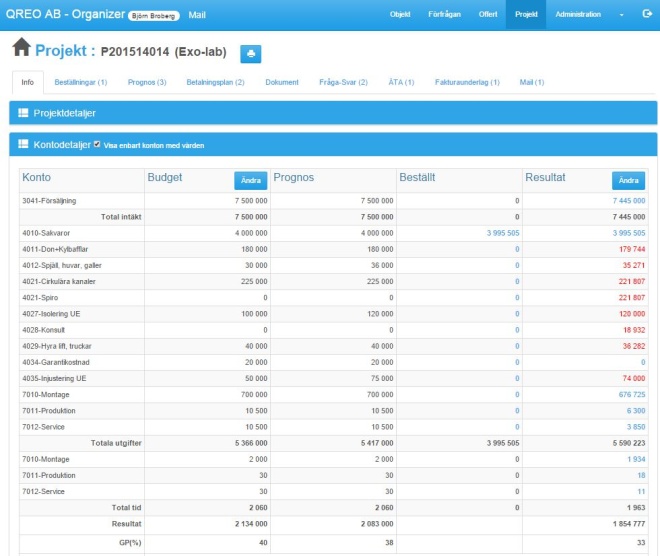
Task: Click the Beställt column header
Action: pos(417,177)
